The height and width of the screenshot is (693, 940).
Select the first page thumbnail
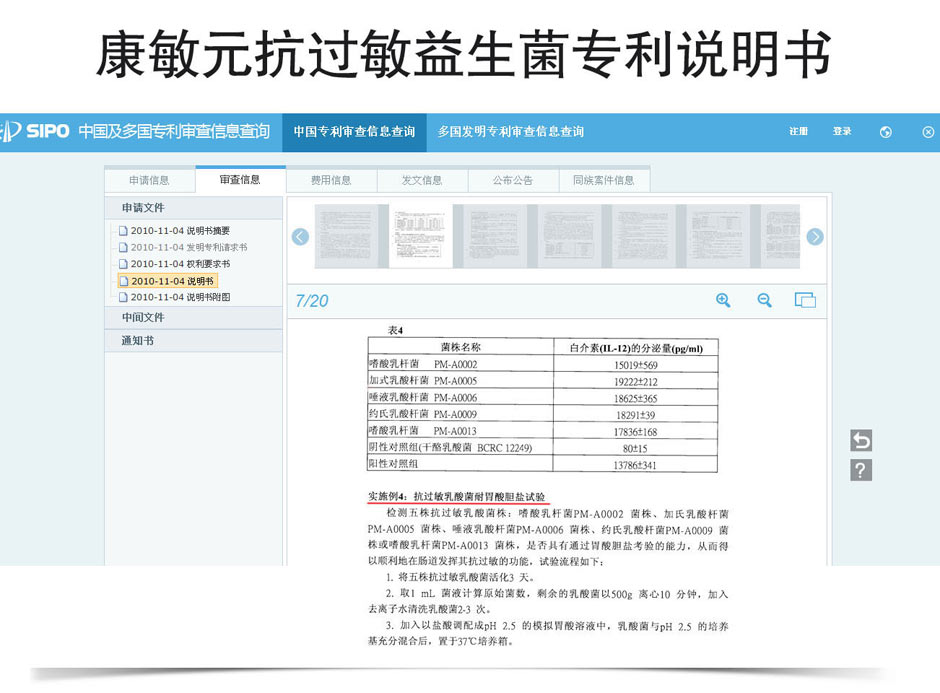point(347,236)
